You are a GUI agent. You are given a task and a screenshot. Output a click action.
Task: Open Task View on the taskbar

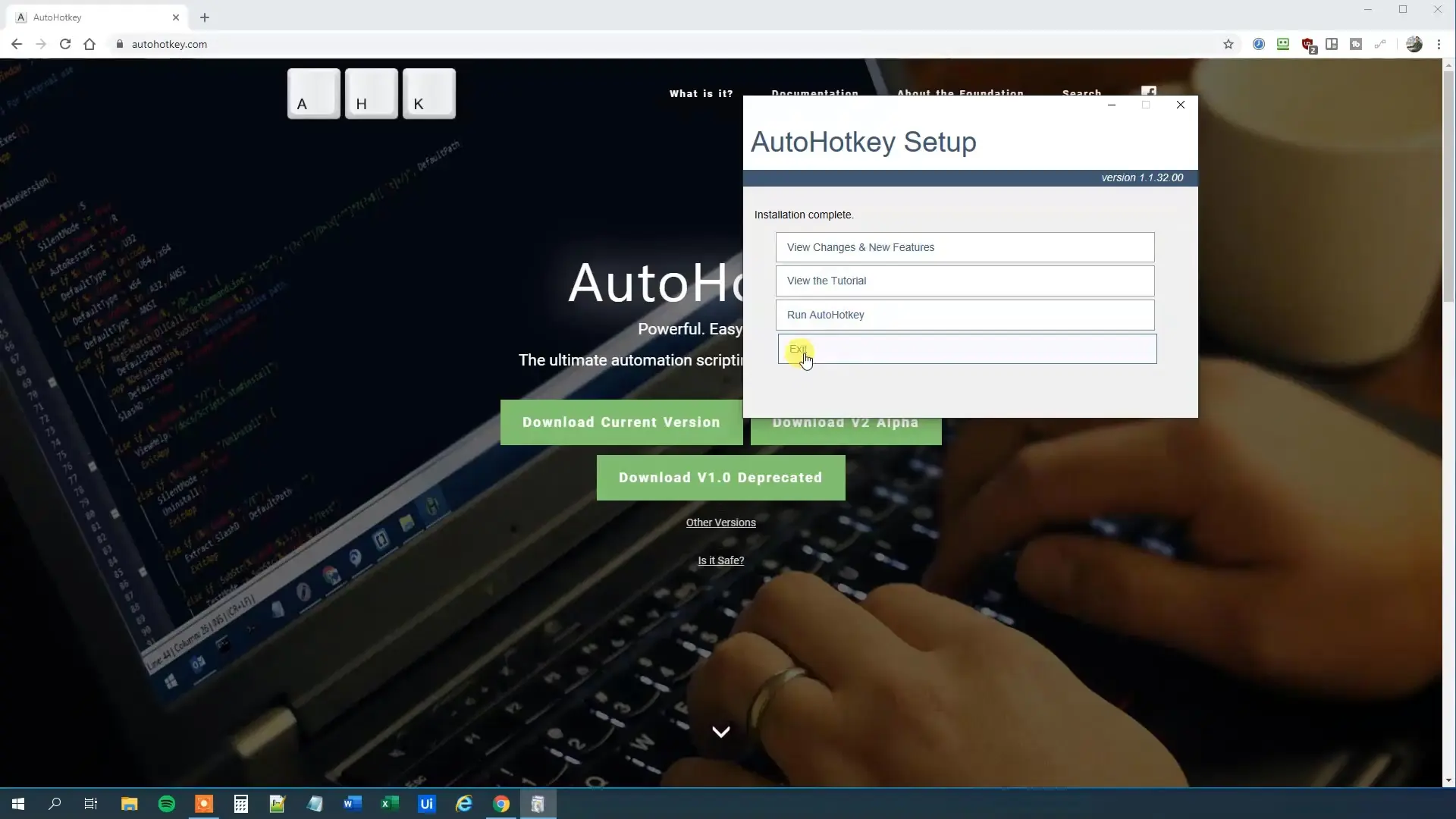click(91, 804)
